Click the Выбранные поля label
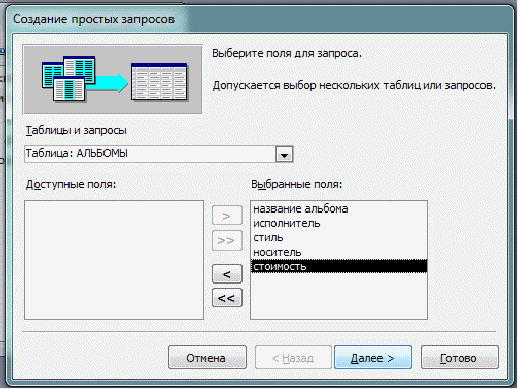This screenshot has width=518, height=389. point(297,184)
